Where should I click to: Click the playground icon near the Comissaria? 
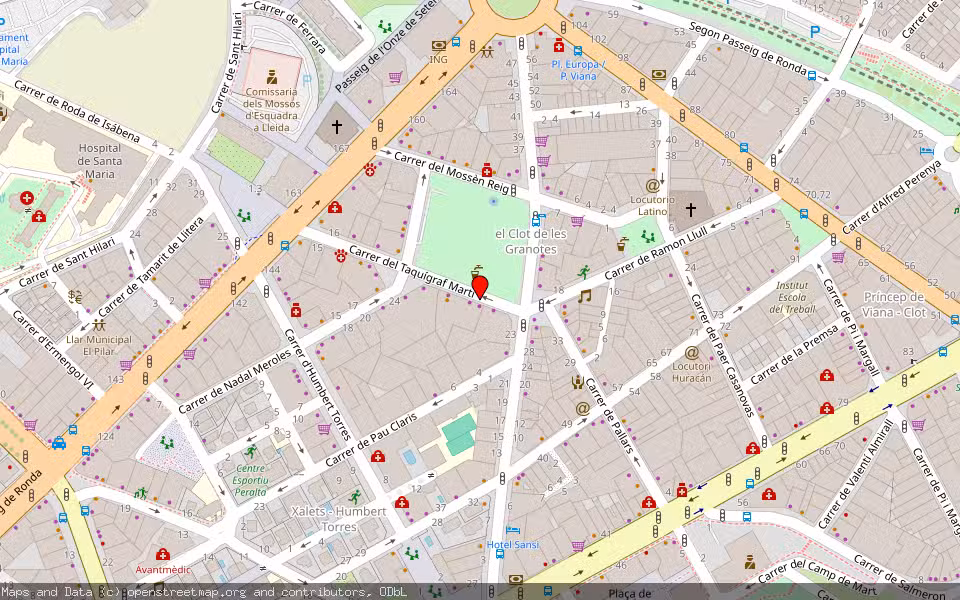click(x=385, y=27)
